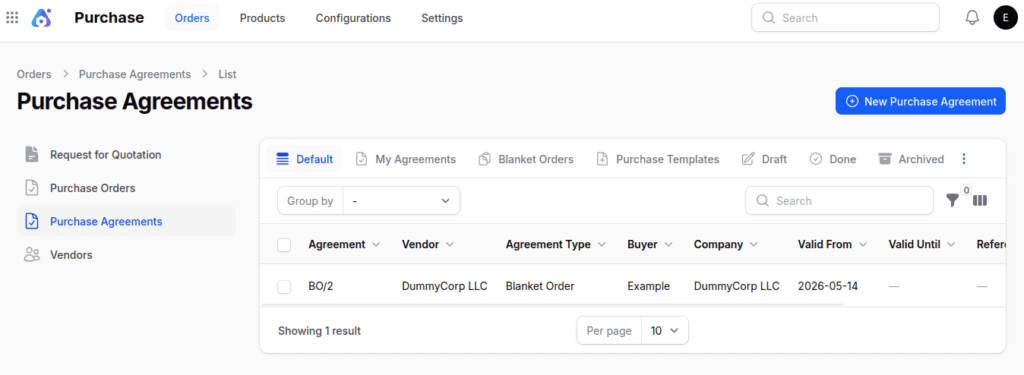Click the app logo beside Purchase

point(41,18)
